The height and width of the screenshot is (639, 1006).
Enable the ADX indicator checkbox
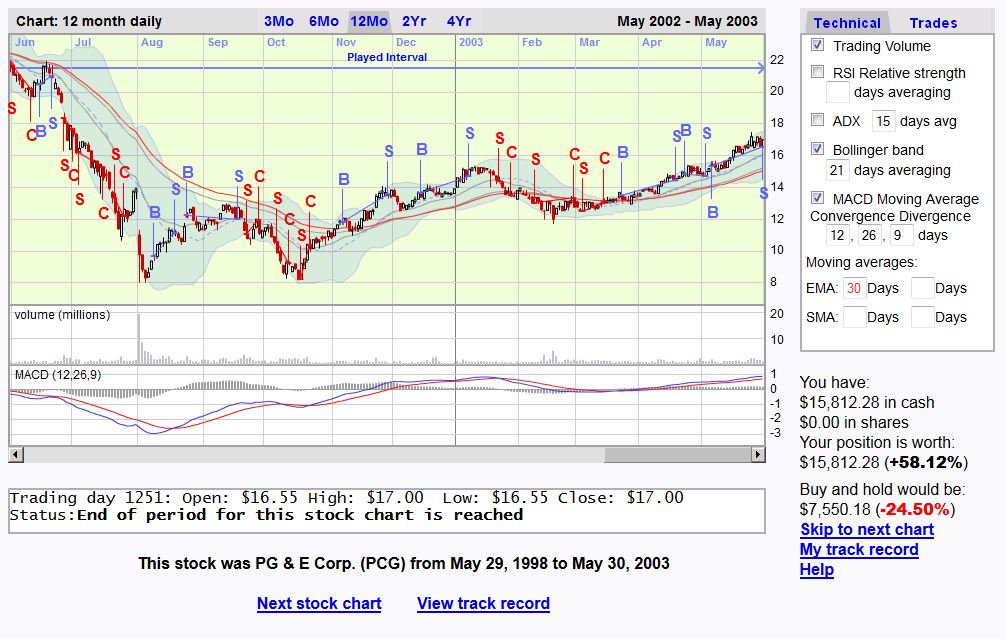[817, 120]
